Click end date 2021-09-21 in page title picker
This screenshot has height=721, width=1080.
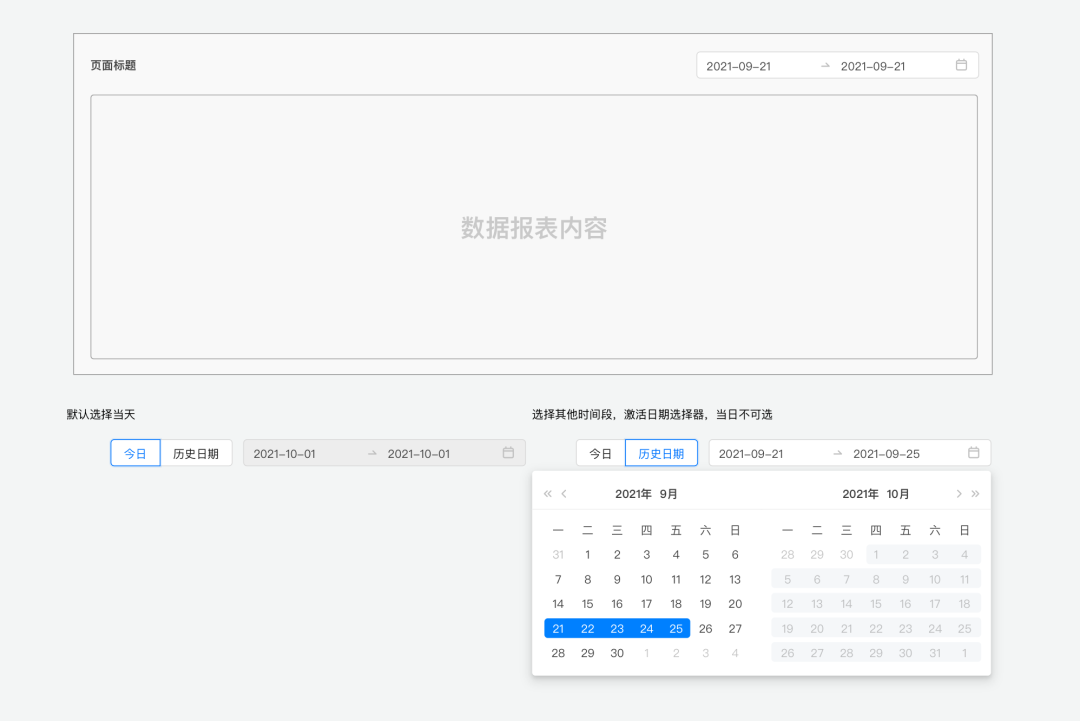[x=873, y=66]
